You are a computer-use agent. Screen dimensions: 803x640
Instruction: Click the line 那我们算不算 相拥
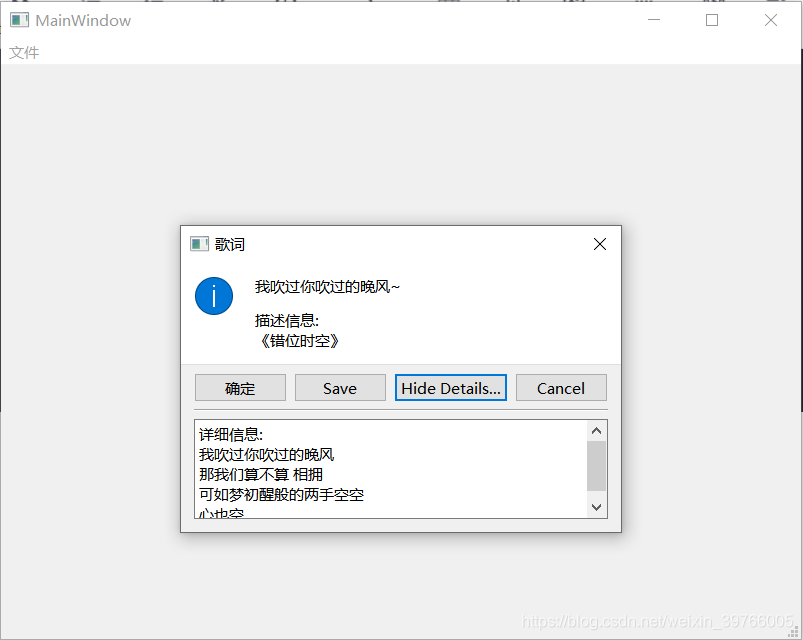pyautogui.click(x=261, y=475)
